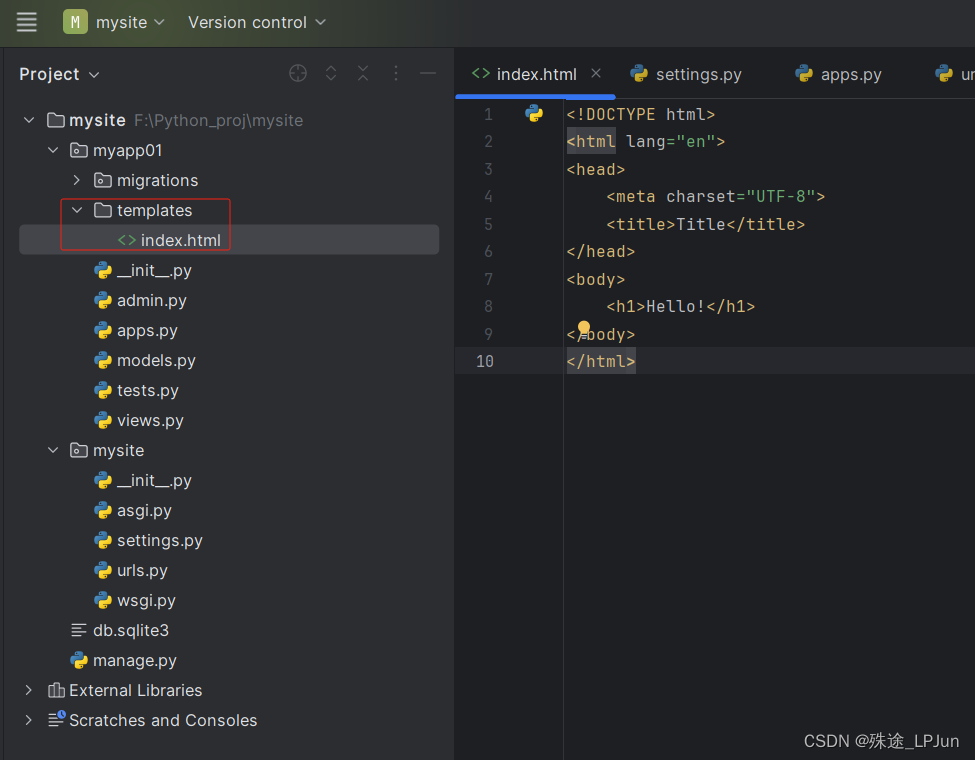The height and width of the screenshot is (760, 975).
Task: Switch to the apps.py tab
Action: 849,73
